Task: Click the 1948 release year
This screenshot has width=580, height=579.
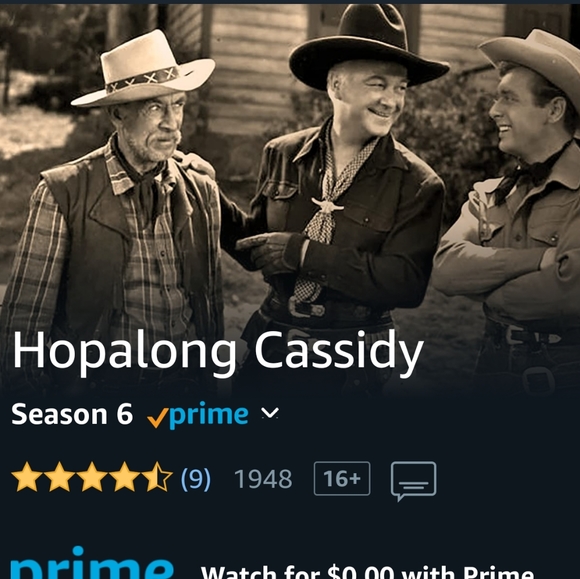Action: tap(263, 479)
